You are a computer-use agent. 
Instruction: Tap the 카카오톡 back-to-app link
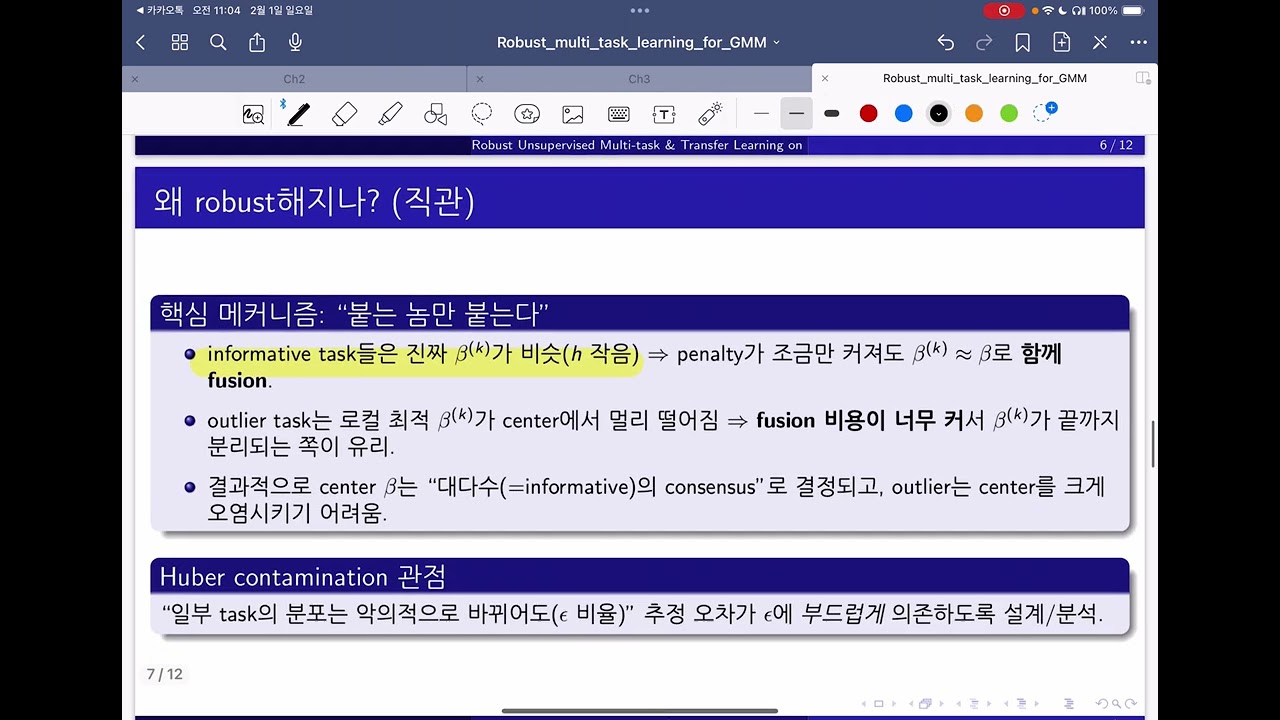[160, 10]
